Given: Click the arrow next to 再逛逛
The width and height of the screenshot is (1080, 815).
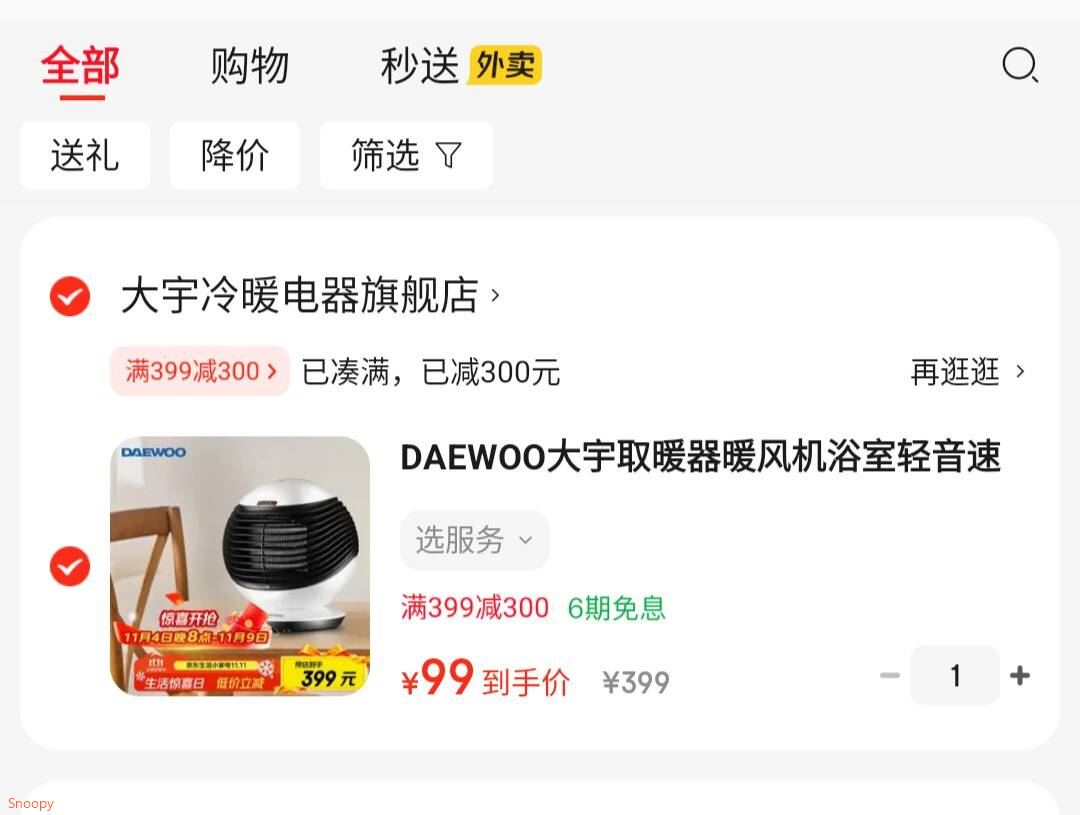Looking at the screenshot, I should [x=1020, y=371].
